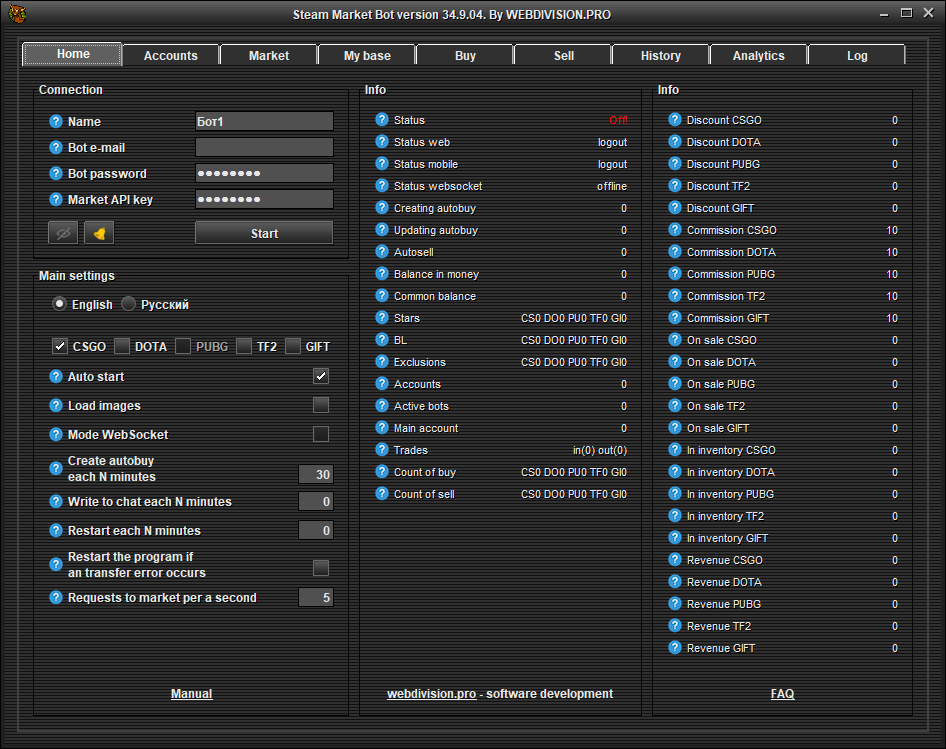
Task: Click the help icon next to Mode WebSocket
Action: coord(56,435)
